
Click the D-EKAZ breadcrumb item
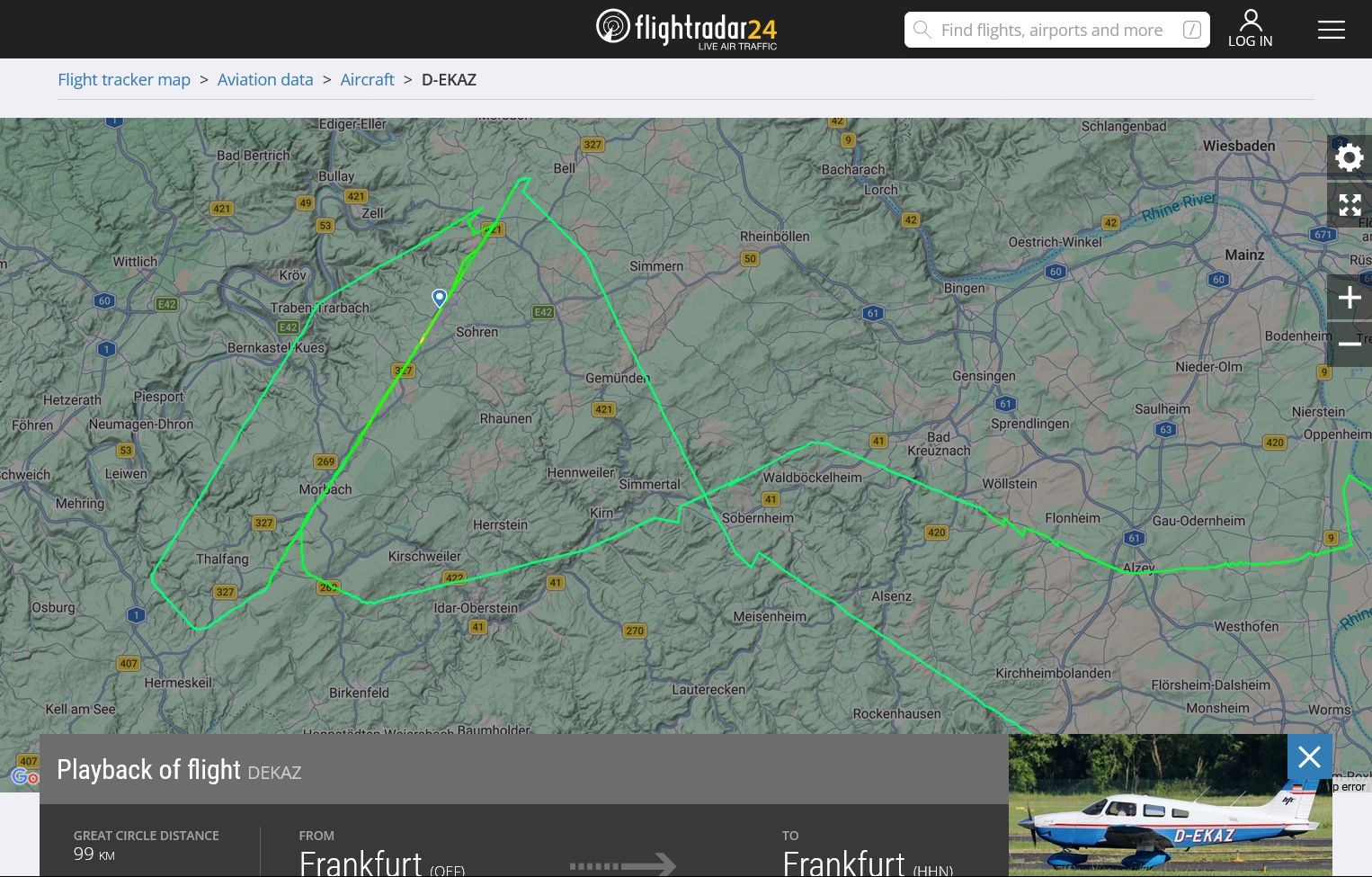tap(449, 79)
